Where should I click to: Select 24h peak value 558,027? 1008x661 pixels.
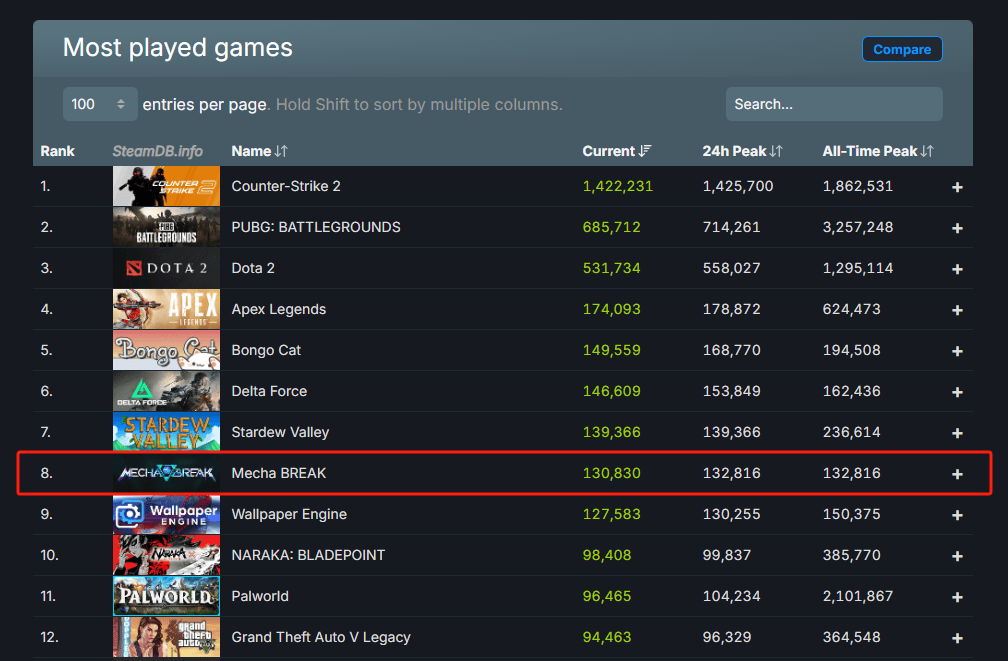click(x=732, y=268)
